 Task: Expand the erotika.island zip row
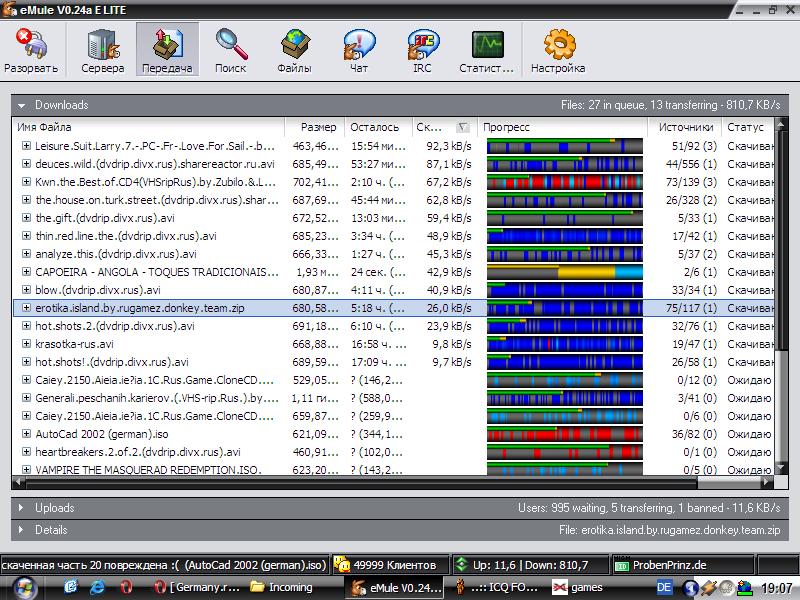click(26, 308)
